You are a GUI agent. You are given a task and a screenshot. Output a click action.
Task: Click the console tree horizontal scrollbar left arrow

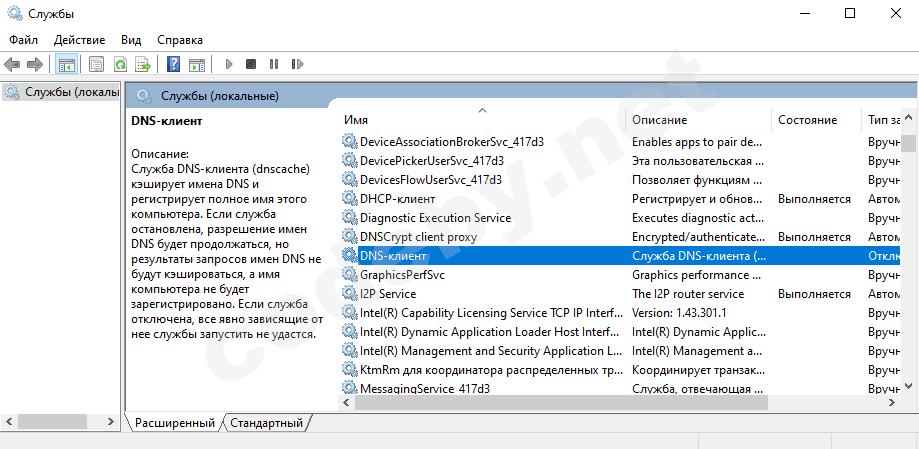[x=9, y=421]
